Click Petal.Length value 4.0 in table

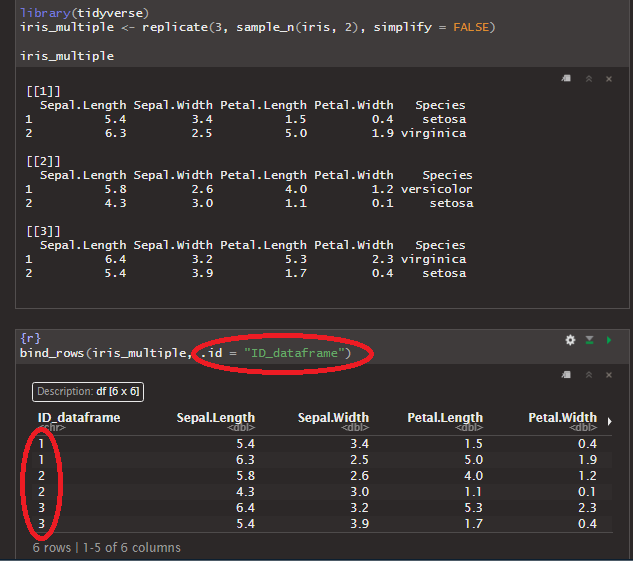(474, 475)
